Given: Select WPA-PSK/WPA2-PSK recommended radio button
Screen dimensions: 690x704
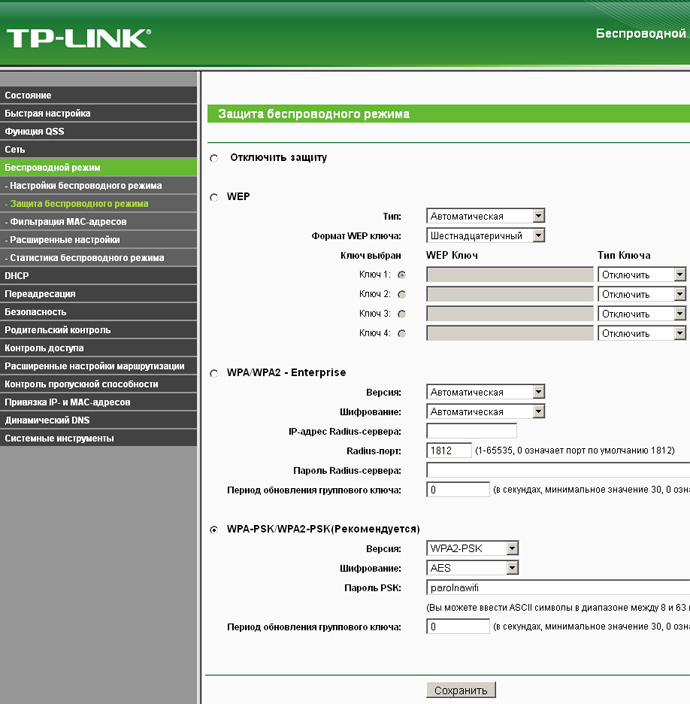Looking at the screenshot, I should click(x=214, y=530).
